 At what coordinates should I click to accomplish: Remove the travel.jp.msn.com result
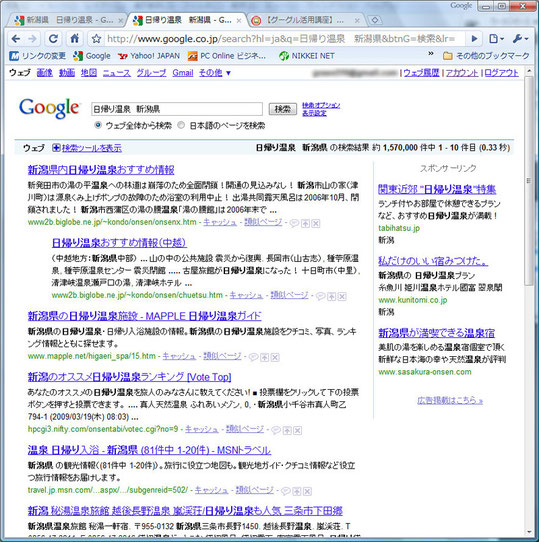point(307,491)
